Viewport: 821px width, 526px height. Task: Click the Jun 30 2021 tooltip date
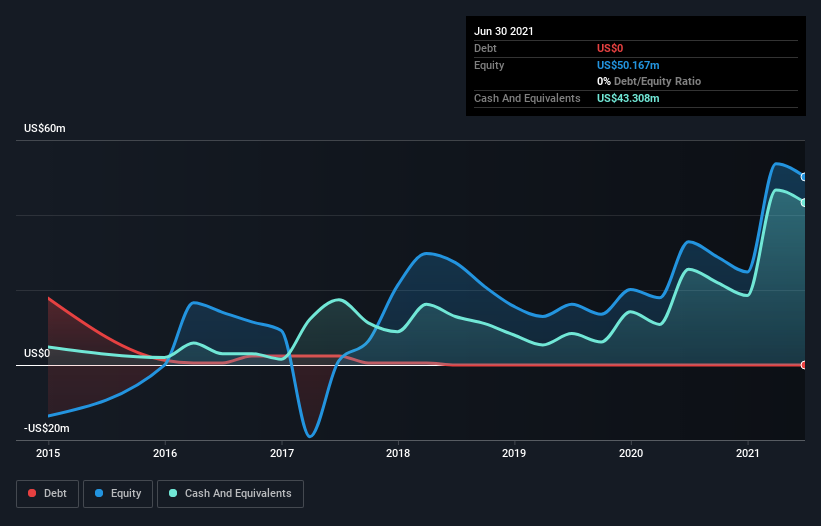point(504,31)
